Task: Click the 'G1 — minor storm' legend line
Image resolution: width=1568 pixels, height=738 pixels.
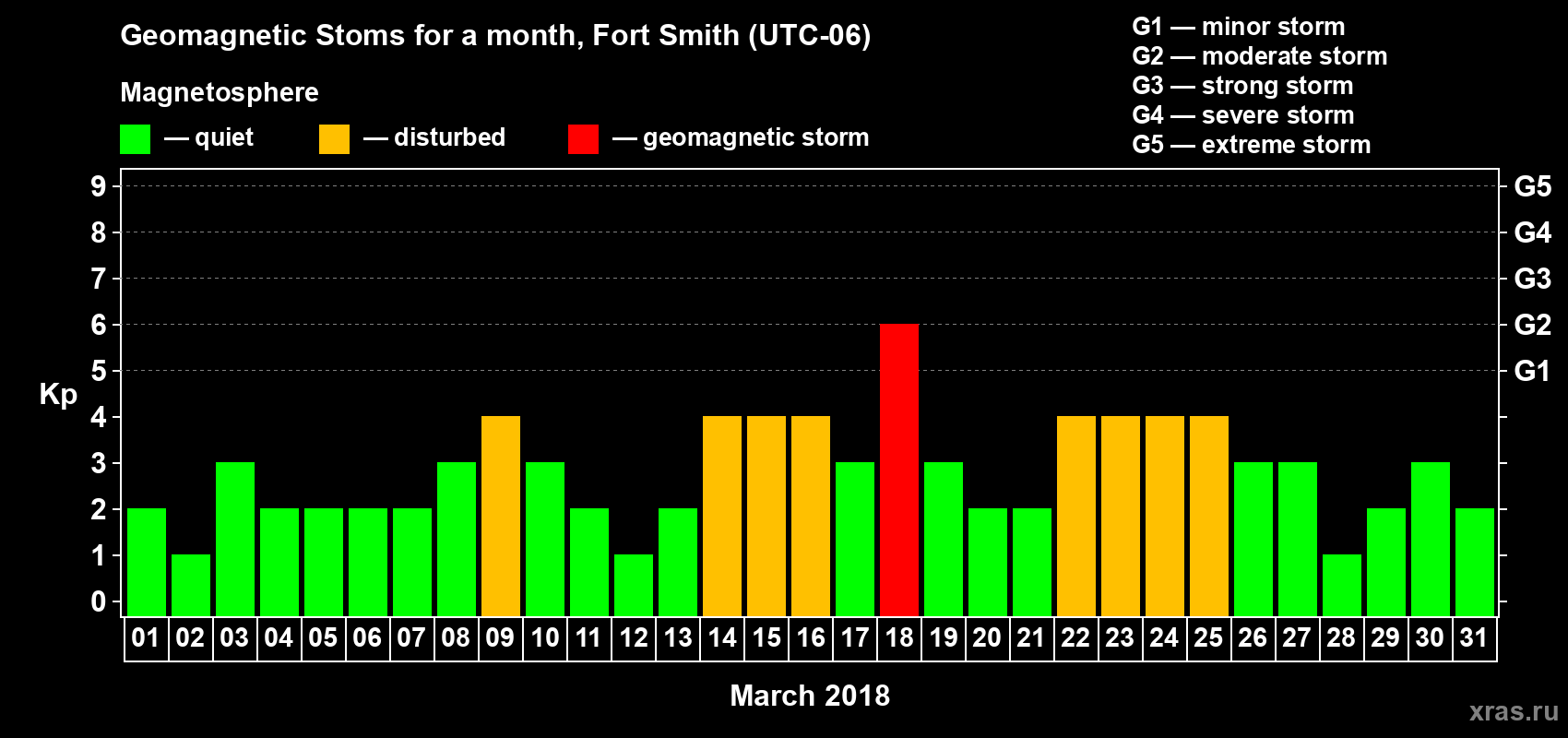Action: coord(1239,27)
